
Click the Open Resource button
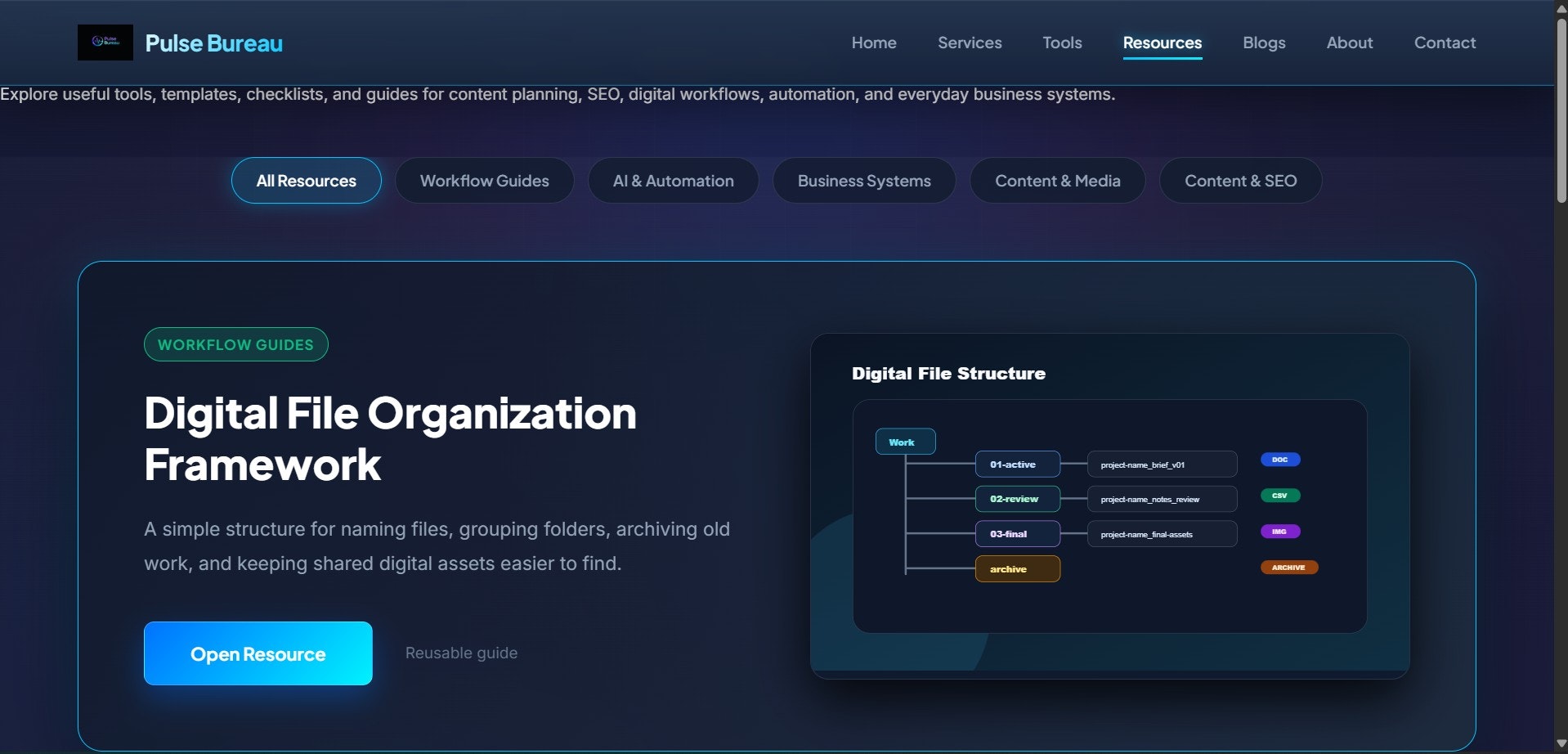tap(258, 653)
